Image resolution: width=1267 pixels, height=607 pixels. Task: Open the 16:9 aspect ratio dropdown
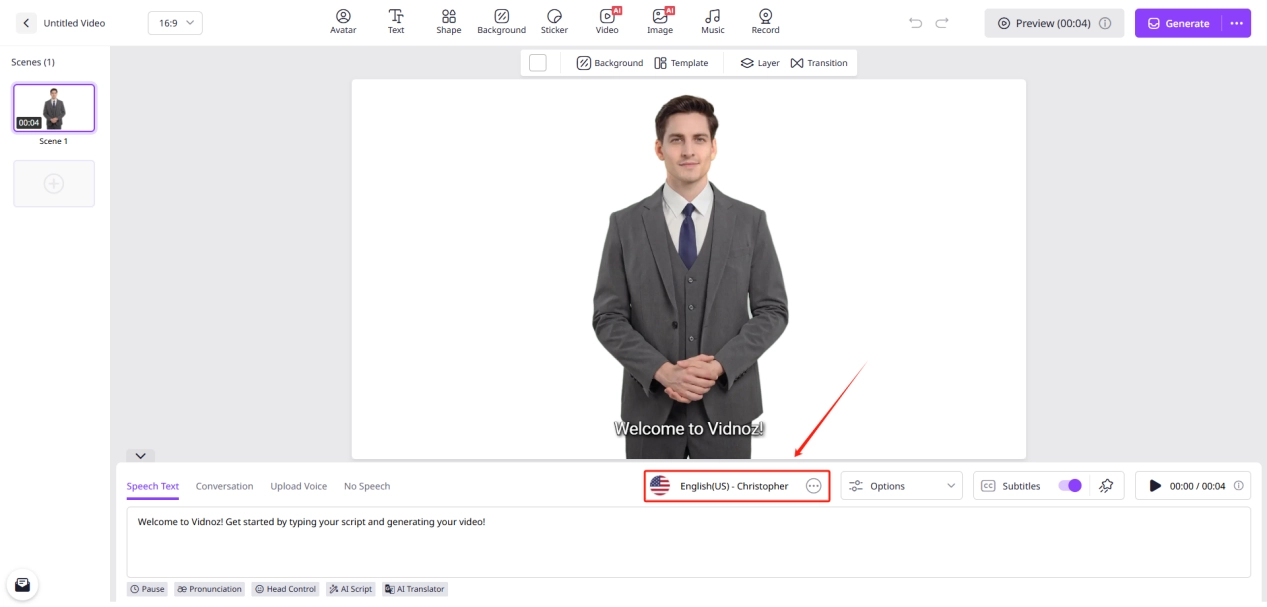[175, 23]
